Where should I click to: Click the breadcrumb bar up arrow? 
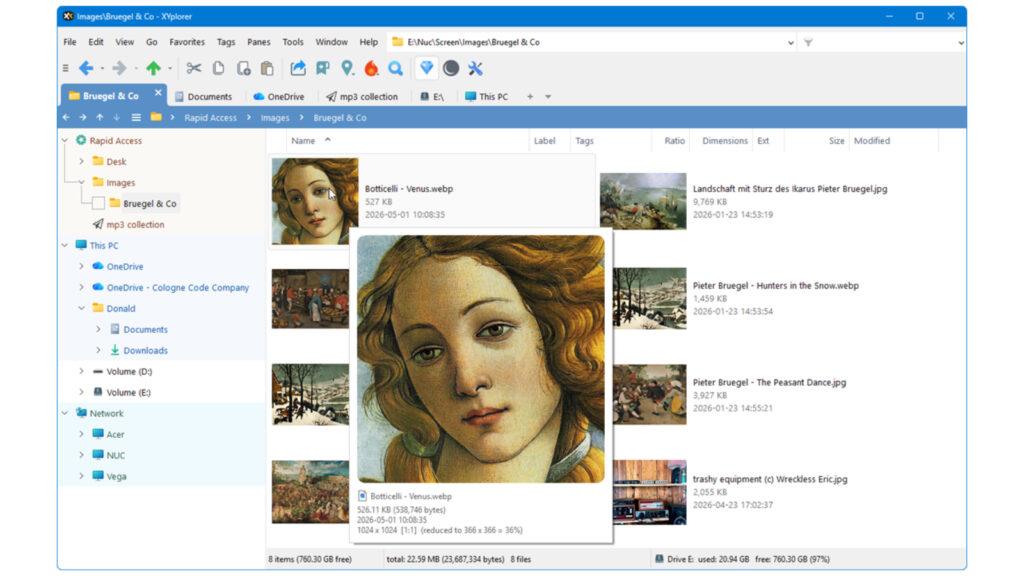coord(100,118)
